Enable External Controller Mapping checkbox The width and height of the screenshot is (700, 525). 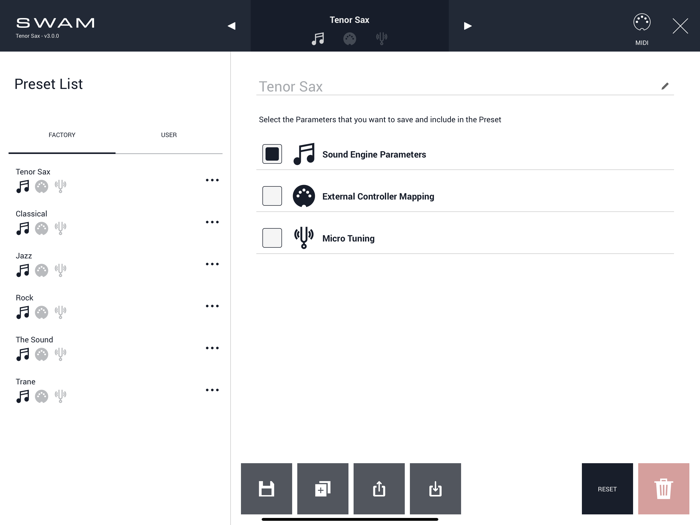(x=272, y=196)
